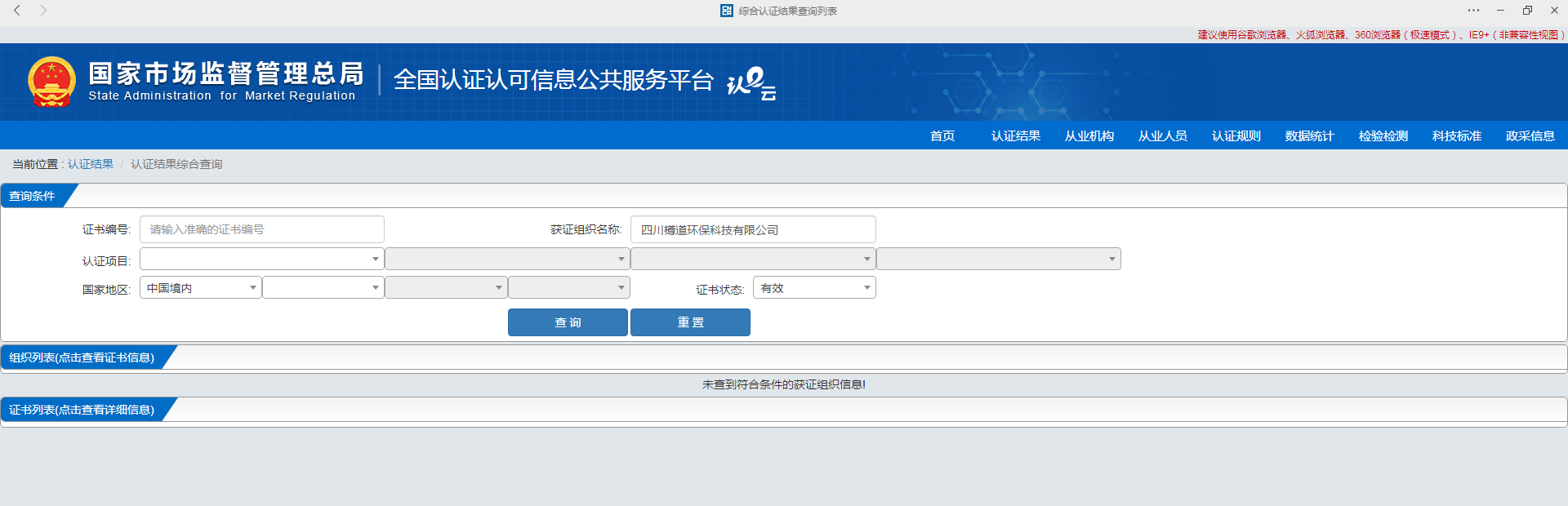Open the 首页 menu item
The width and height of the screenshot is (1568, 506).
pyautogui.click(x=942, y=135)
